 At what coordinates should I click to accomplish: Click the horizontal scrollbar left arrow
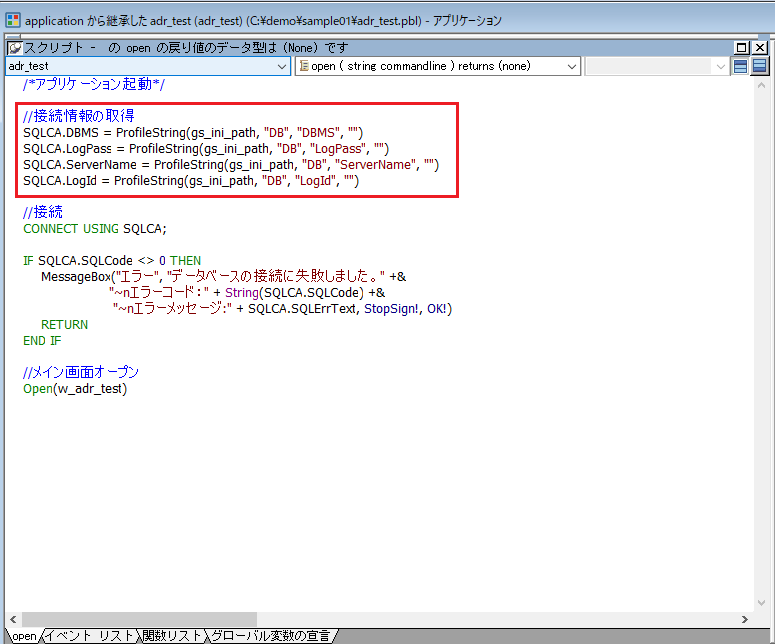tap(13, 620)
